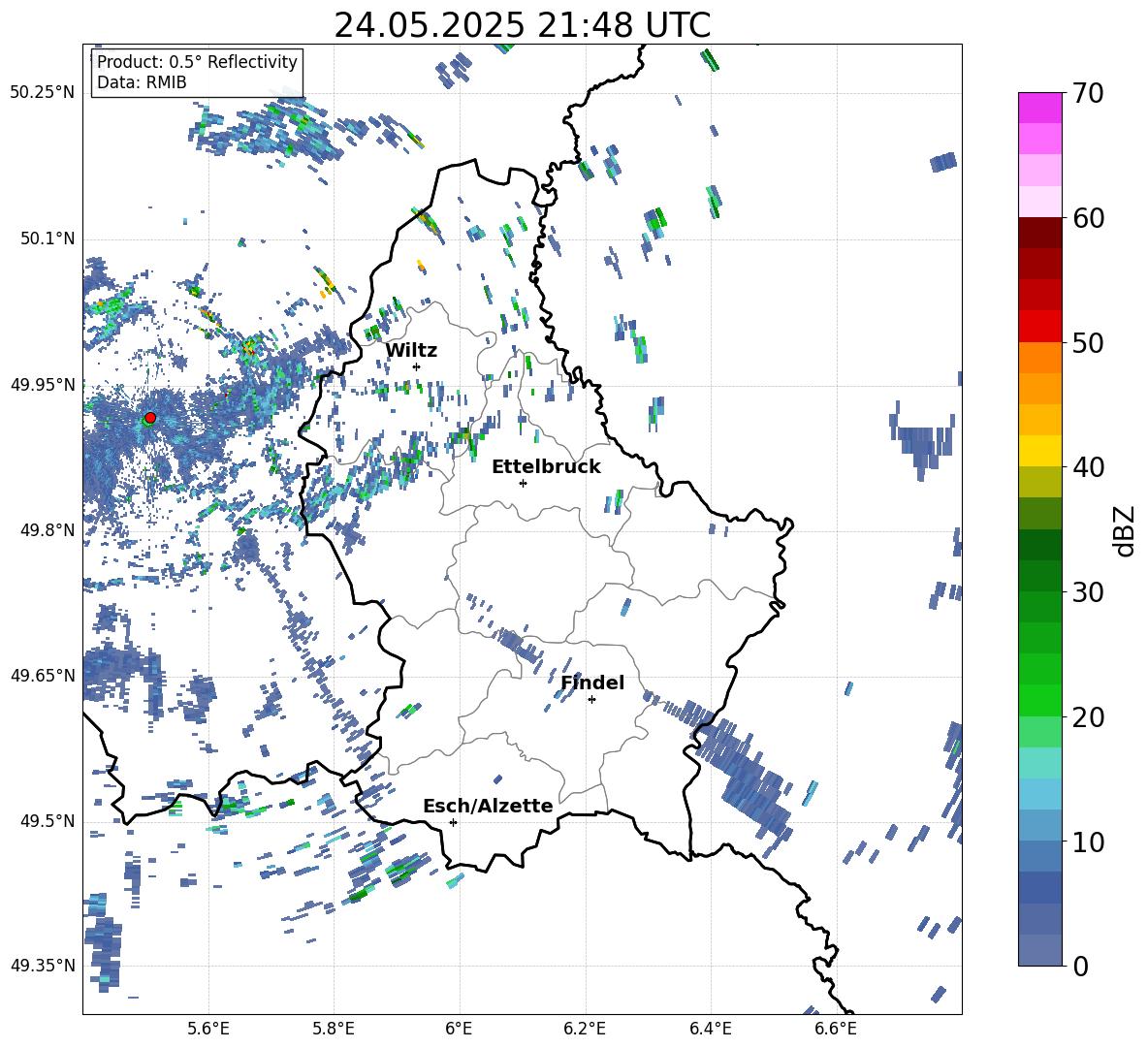Click the cross marker below Wiltz
This screenshot has width=1148, height=1048.
(417, 366)
